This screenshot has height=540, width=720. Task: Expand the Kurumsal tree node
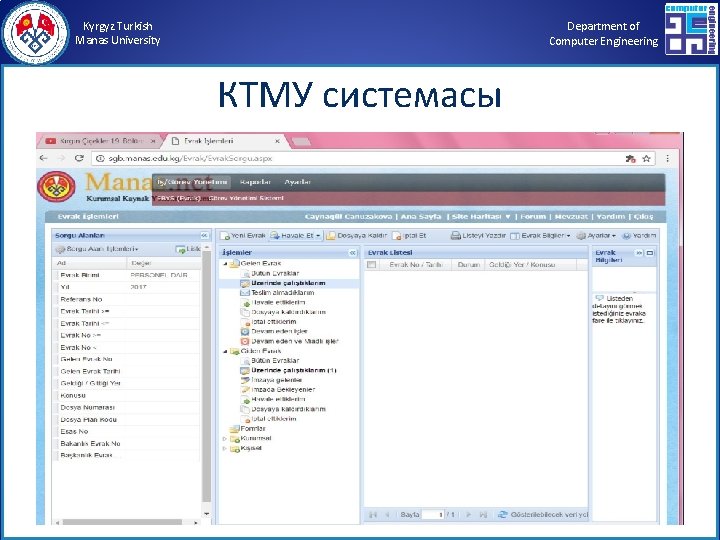[225, 439]
